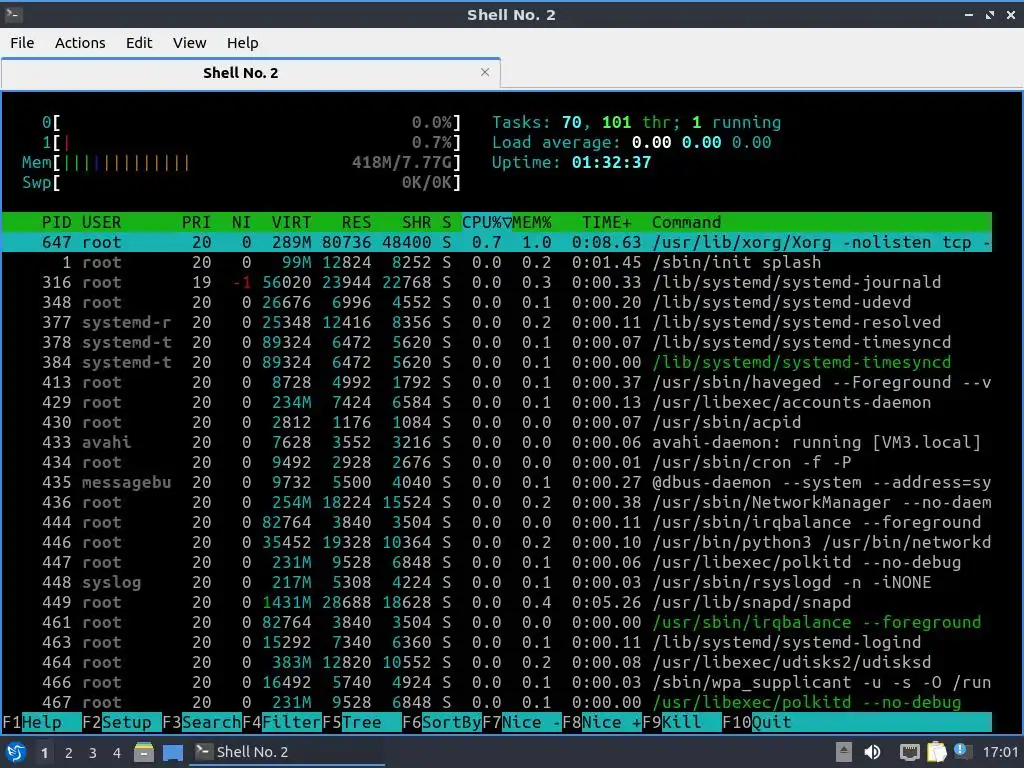Select the systemd-logind process row
Screen dimensions: 1024x768
tap(497, 642)
